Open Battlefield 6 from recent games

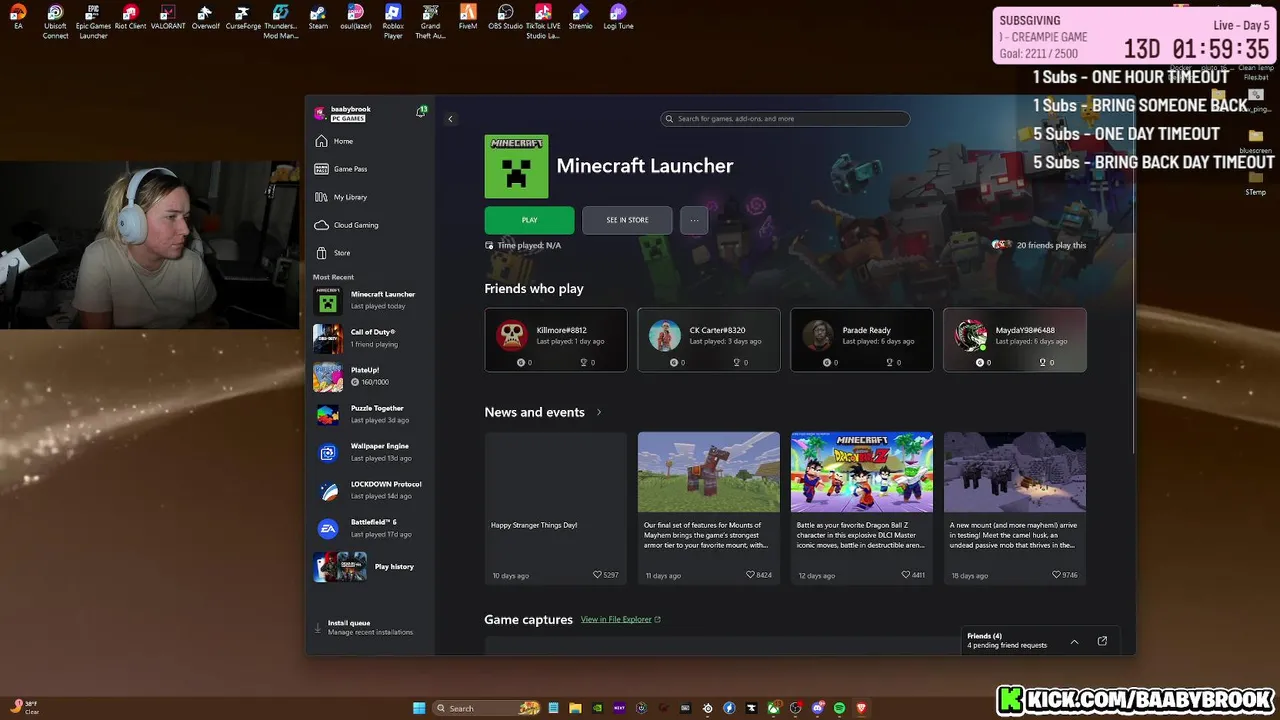371,528
